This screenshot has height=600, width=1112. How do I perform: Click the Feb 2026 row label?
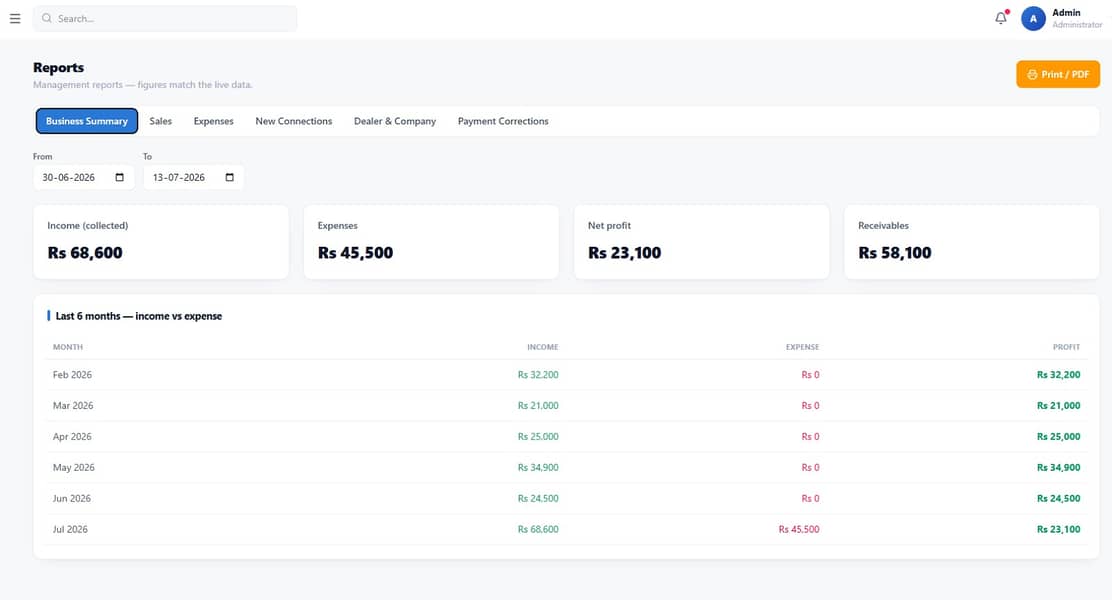[x=72, y=375]
